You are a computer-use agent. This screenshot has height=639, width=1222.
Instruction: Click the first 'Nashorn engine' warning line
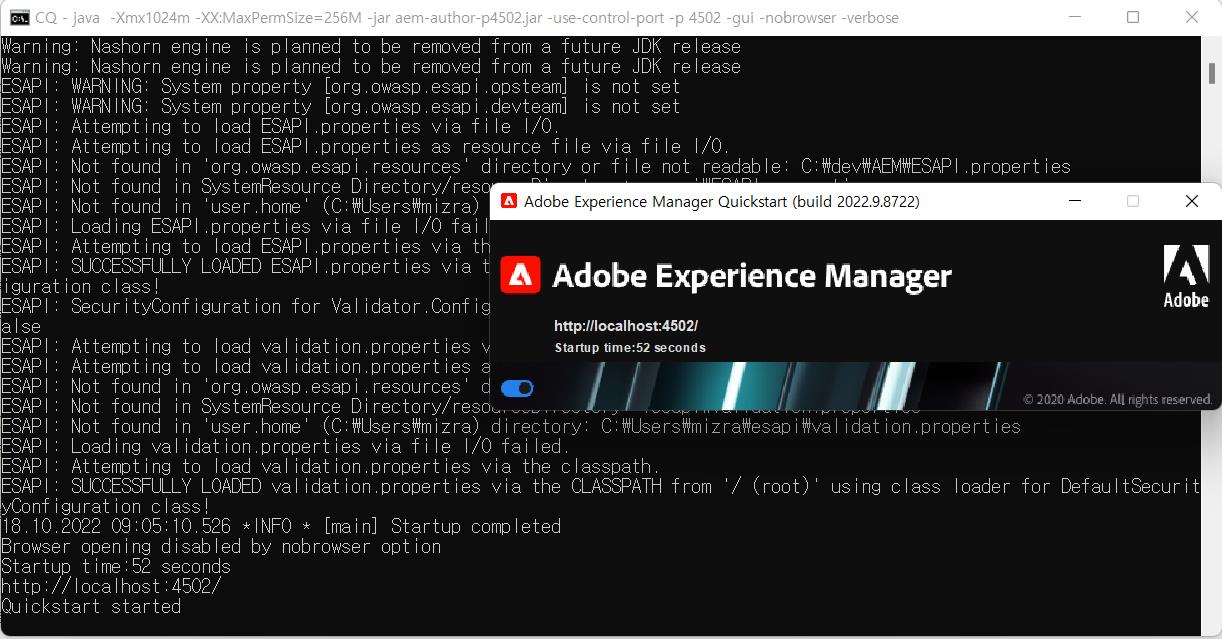(x=371, y=46)
